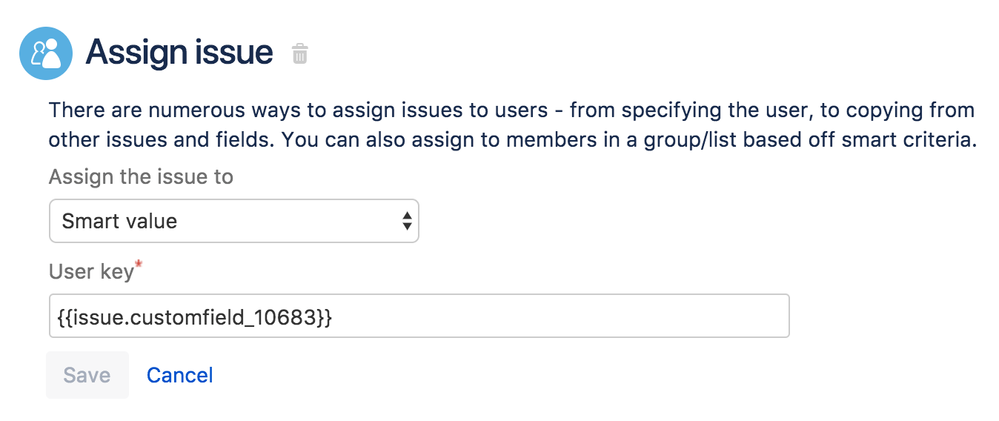Click the 'User key' field label

tap(91, 270)
